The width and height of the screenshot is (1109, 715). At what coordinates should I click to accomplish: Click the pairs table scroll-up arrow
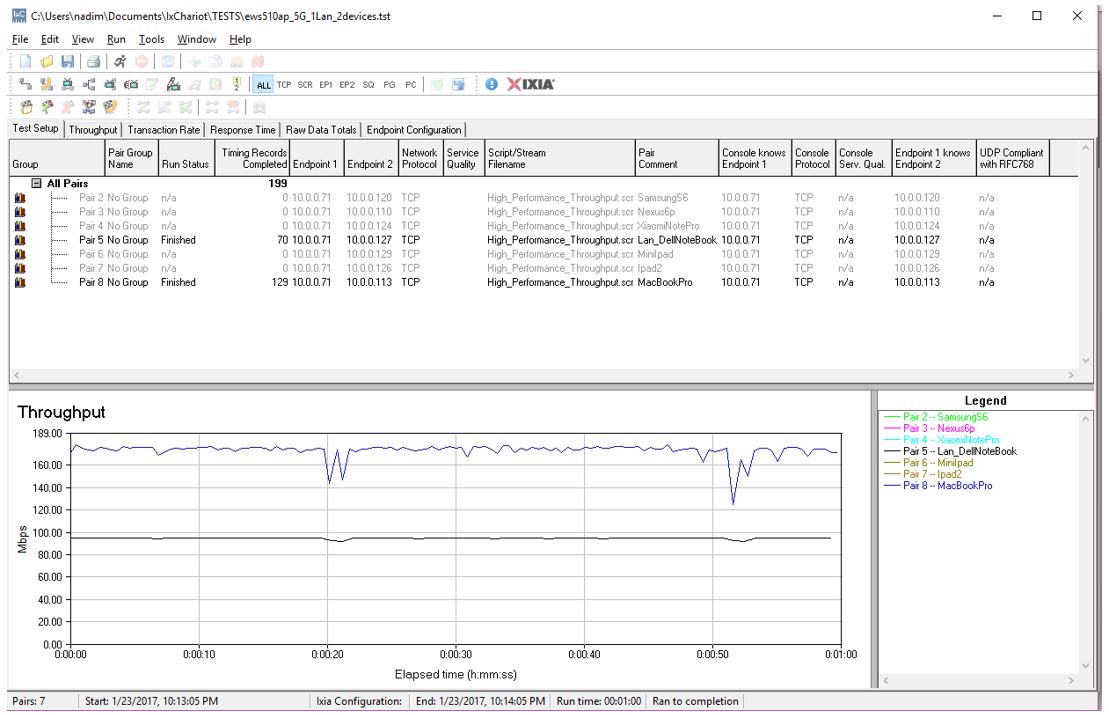point(1086,148)
